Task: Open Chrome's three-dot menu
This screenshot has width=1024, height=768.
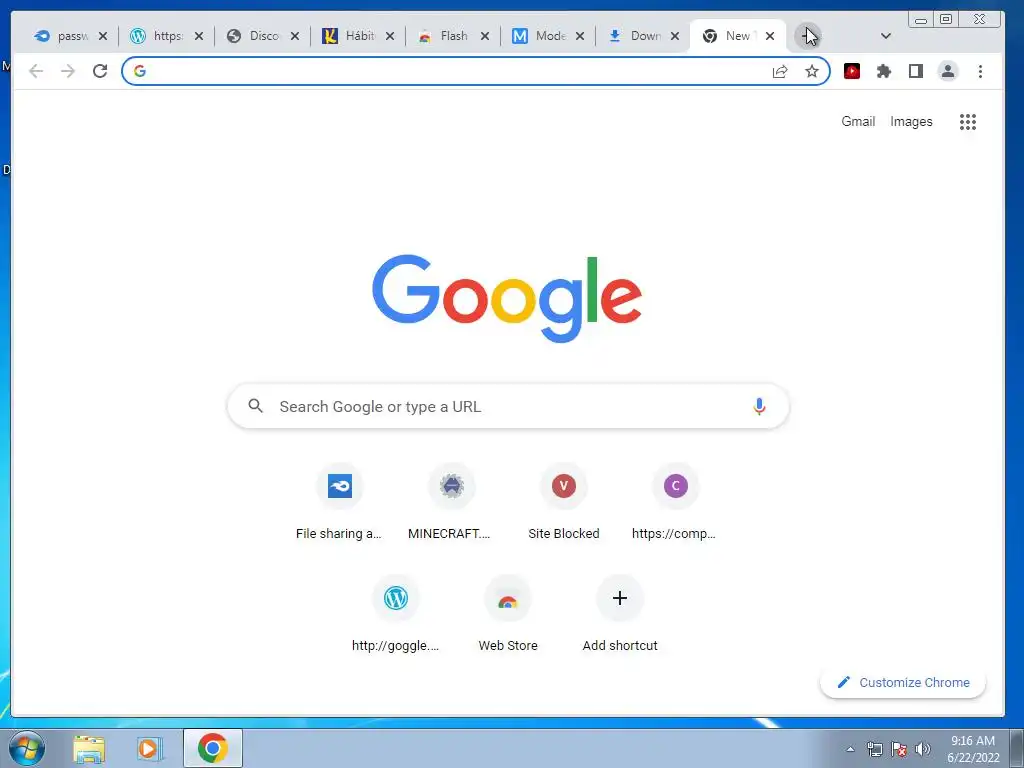Action: tap(980, 71)
